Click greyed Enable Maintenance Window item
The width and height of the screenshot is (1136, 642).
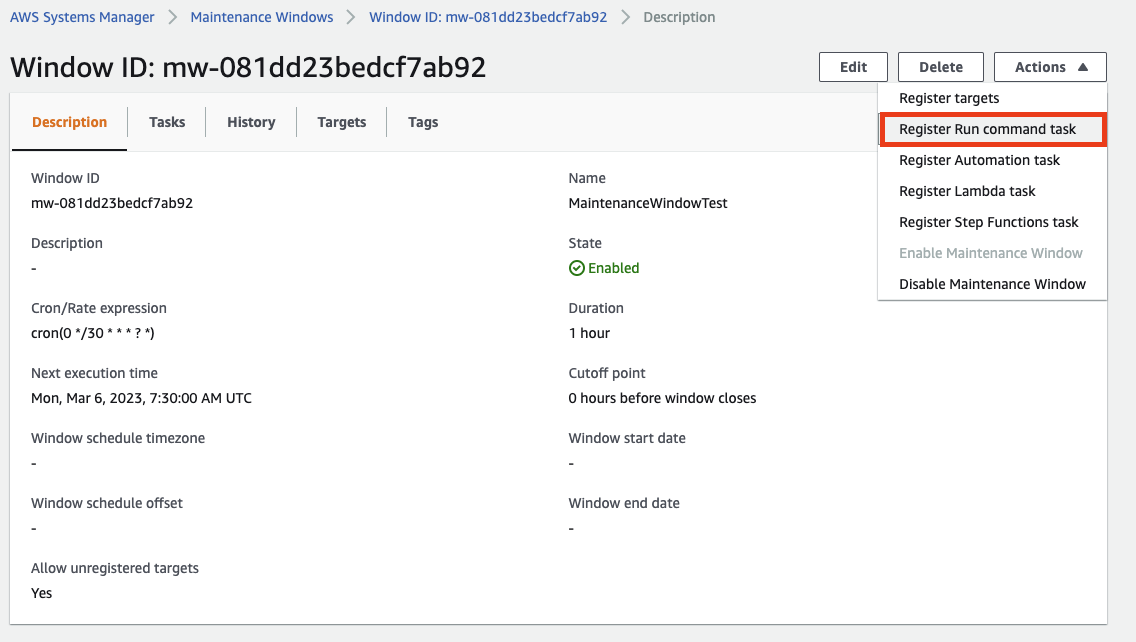point(992,253)
